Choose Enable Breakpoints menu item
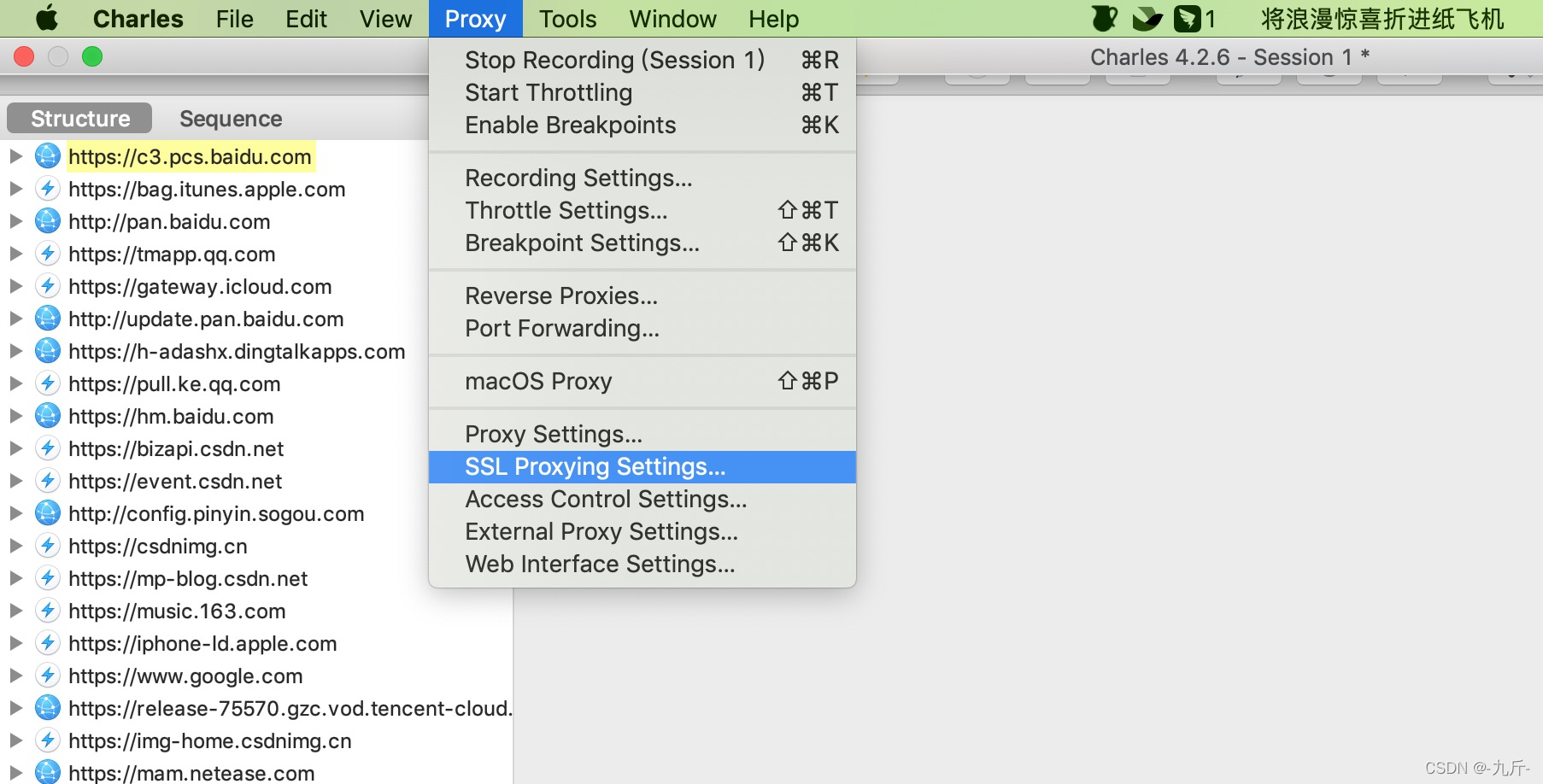 [x=642, y=125]
